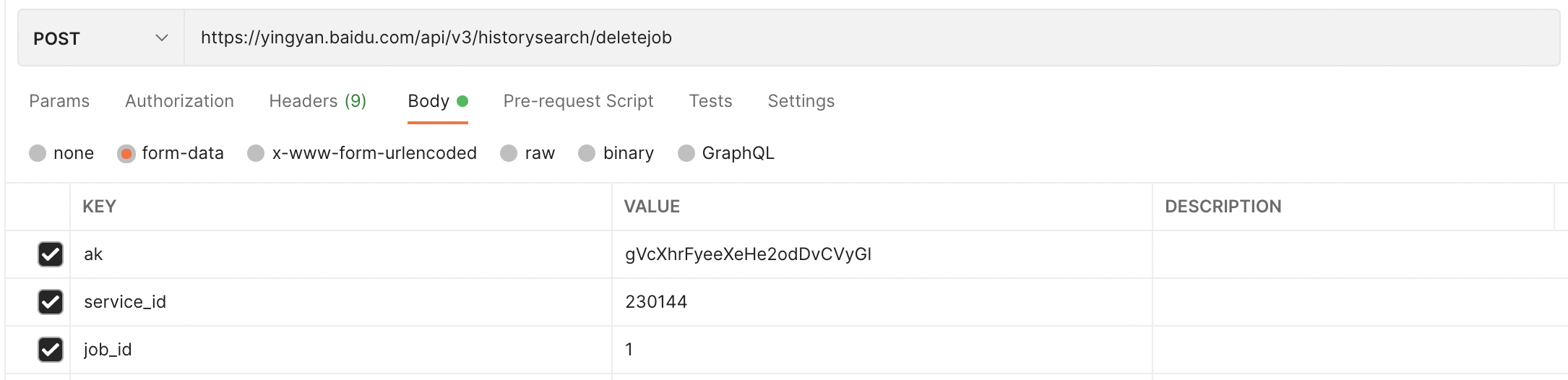Viewport: 1568px width, 380px height.
Task: Open the POST method dropdown
Action: pos(100,38)
